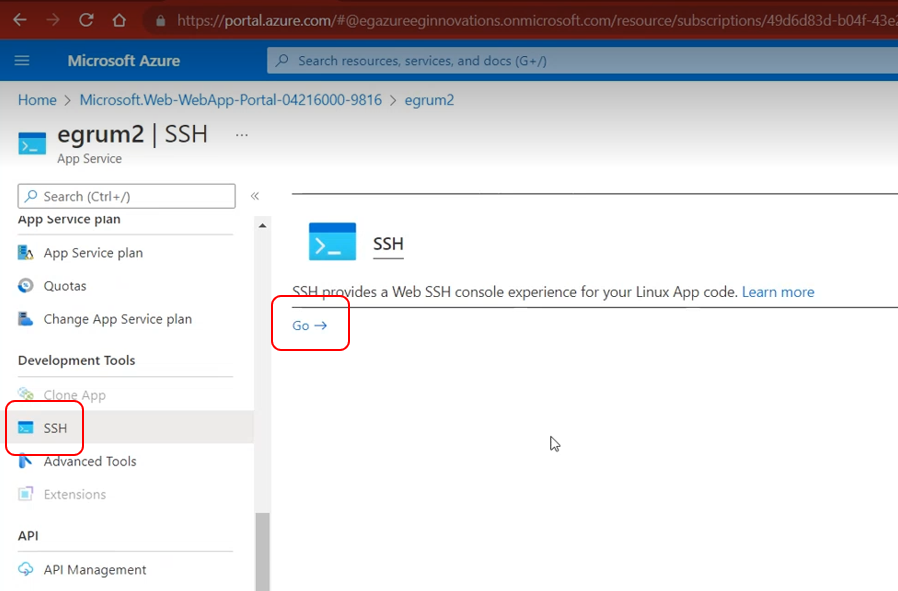The width and height of the screenshot is (898, 591).
Task: Click the Clone App icon
Action: (26, 395)
